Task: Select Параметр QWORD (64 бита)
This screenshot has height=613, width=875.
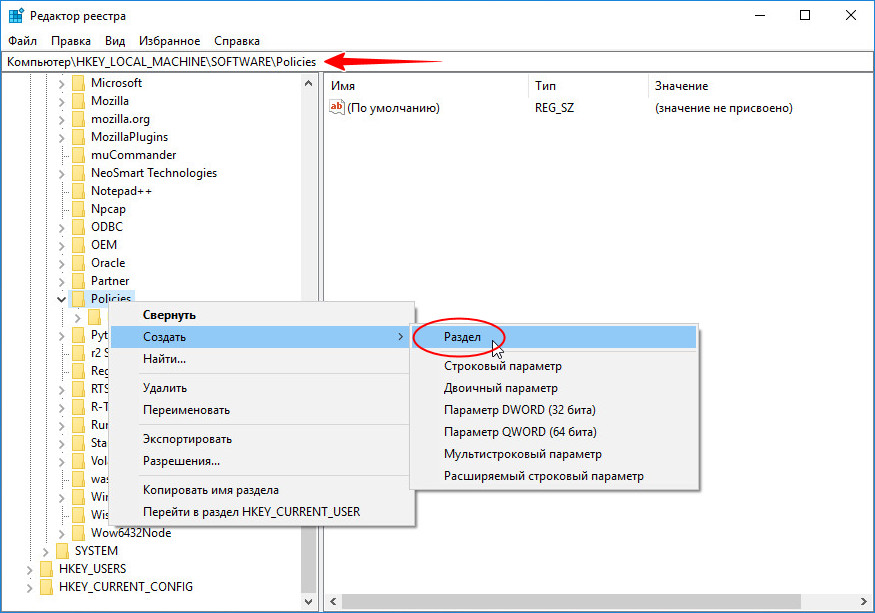Action: tap(554, 432)
